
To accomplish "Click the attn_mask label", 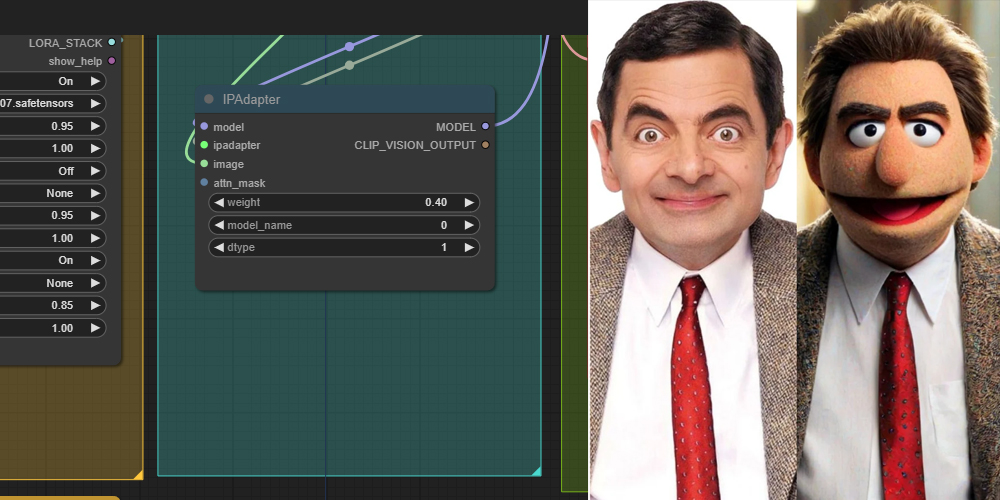I will [x=239, y=183].
